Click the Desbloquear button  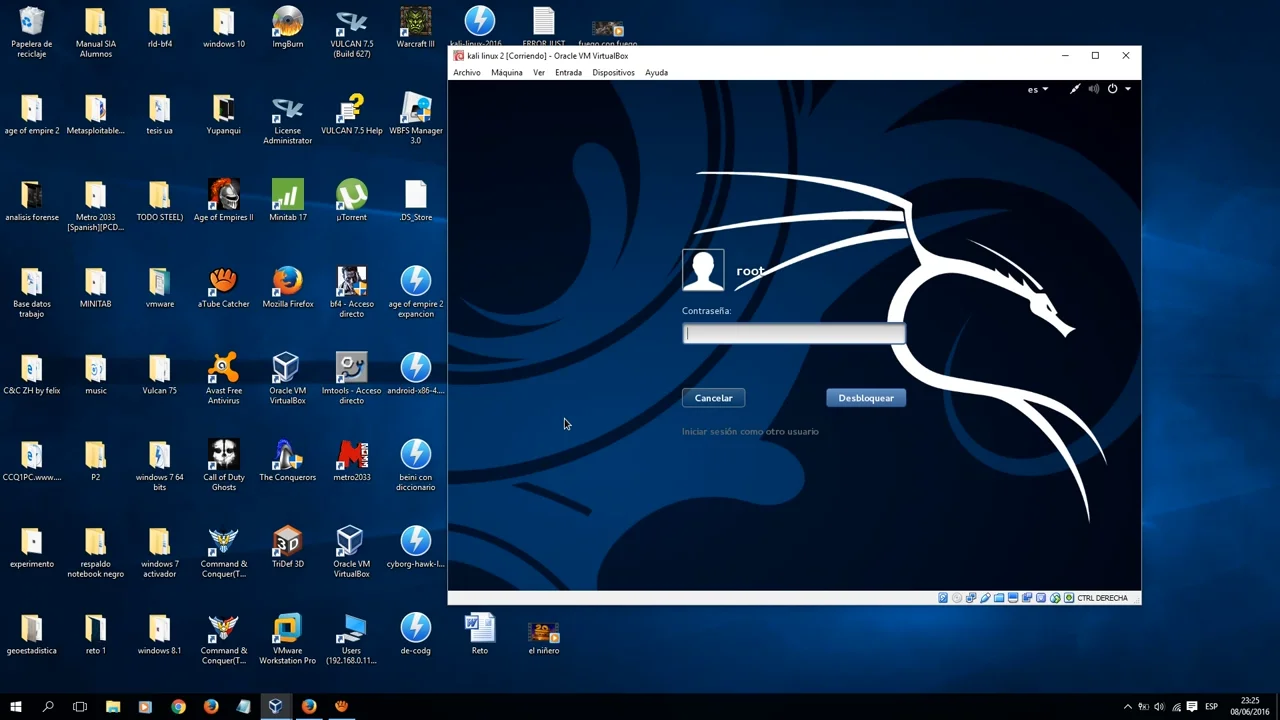click(x=866, y=398)
